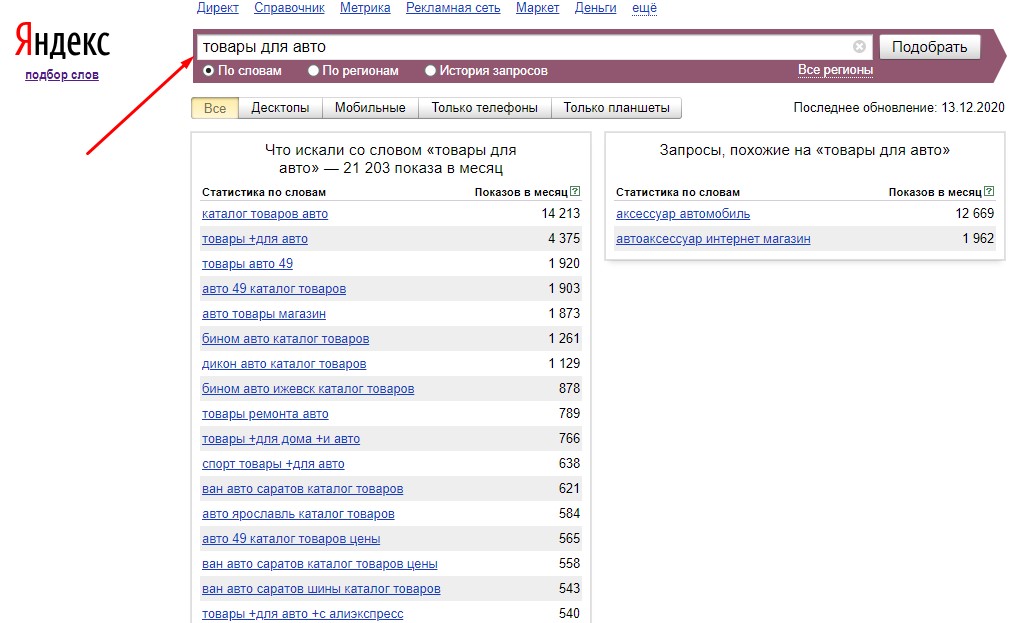Go to the Яндекс logo home page
The image size is (1014, 623).
tap(62, 41)
